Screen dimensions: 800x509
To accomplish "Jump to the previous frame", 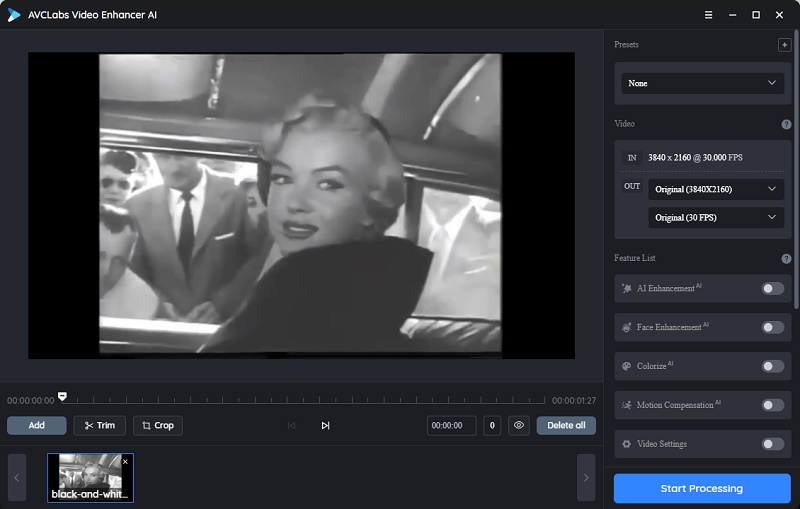I will [292, 425].
